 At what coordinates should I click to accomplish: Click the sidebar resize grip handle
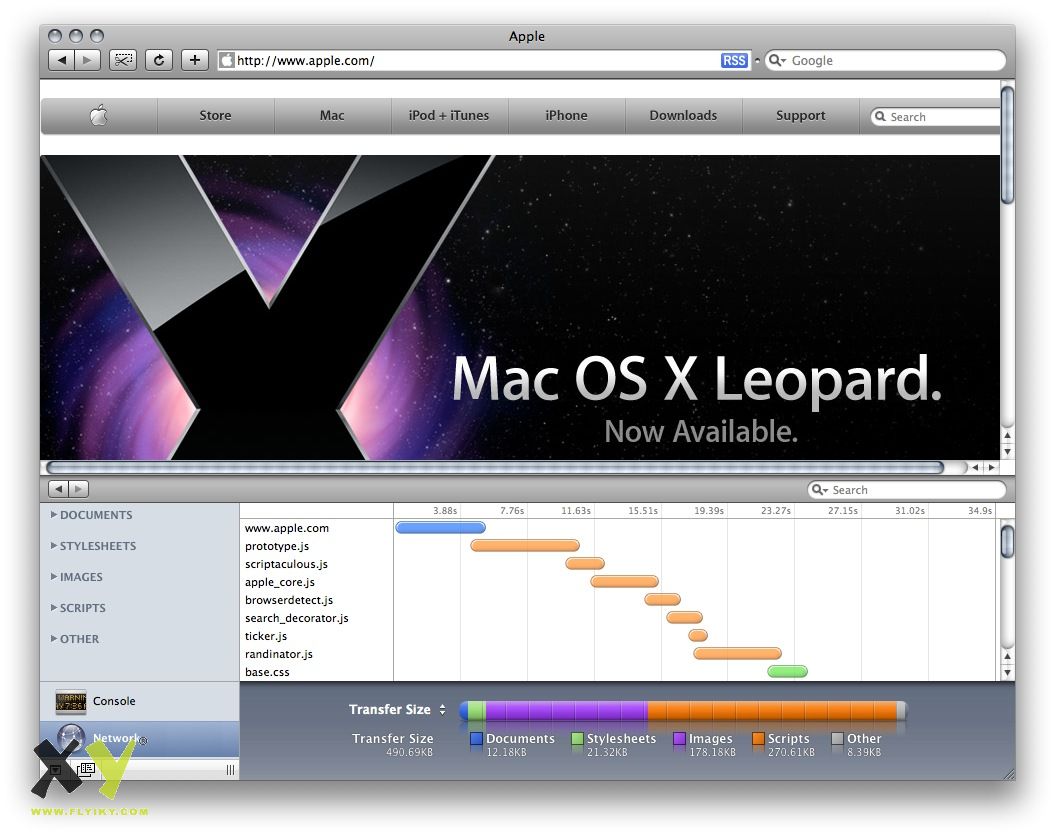(230, 770)
